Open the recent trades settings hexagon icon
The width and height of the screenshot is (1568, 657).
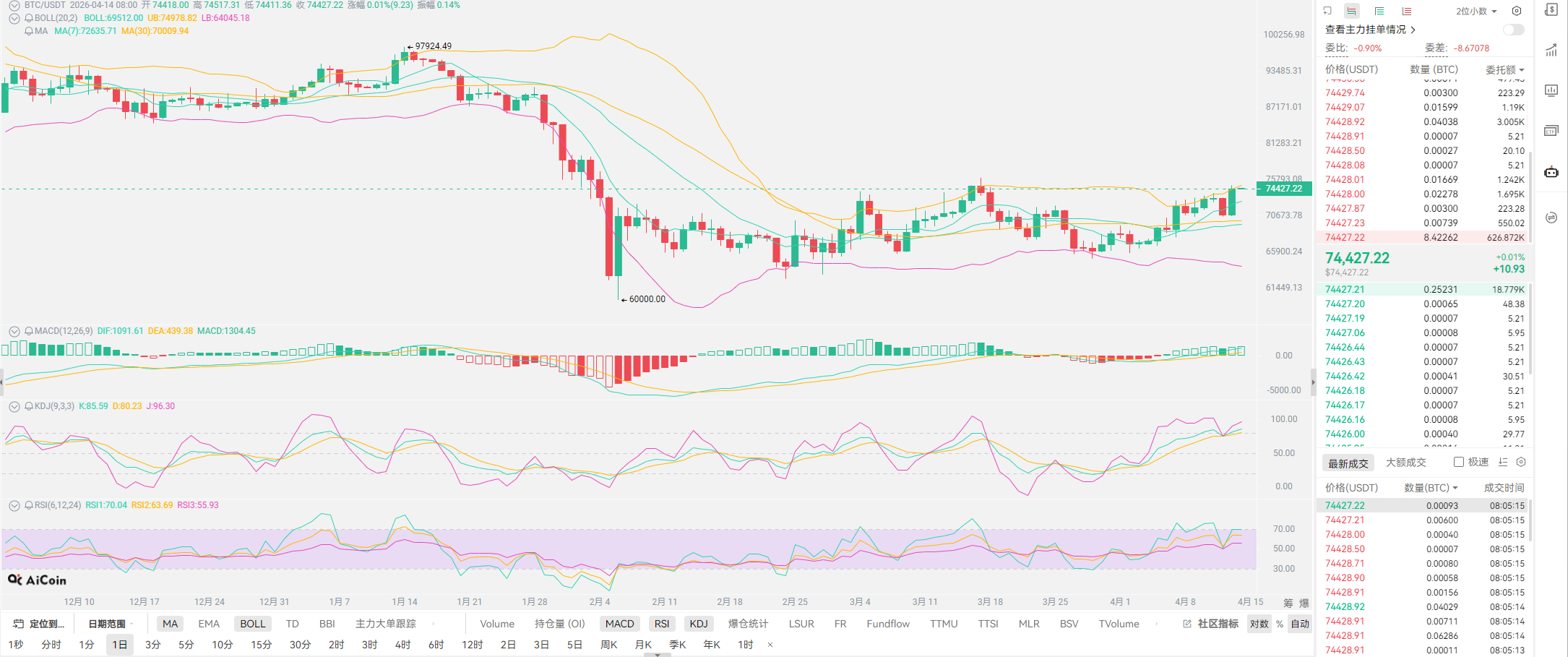pyautogui.click(x=1521, y=462)
